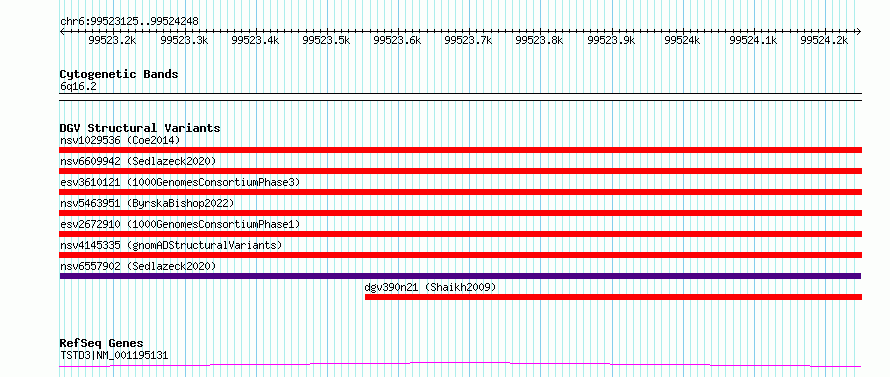The width and height of the screenshot is (890, 377).
Task: Click the red bar for esv3610121
Action: [460, 192]
